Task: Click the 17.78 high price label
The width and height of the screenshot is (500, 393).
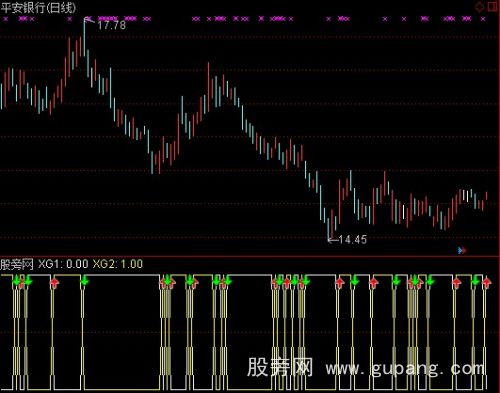Action: click(x=112, y=25)
